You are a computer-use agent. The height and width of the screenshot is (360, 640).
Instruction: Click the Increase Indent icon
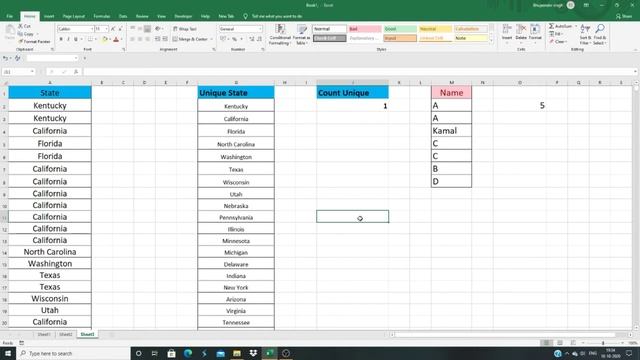[x=165, y=39]
